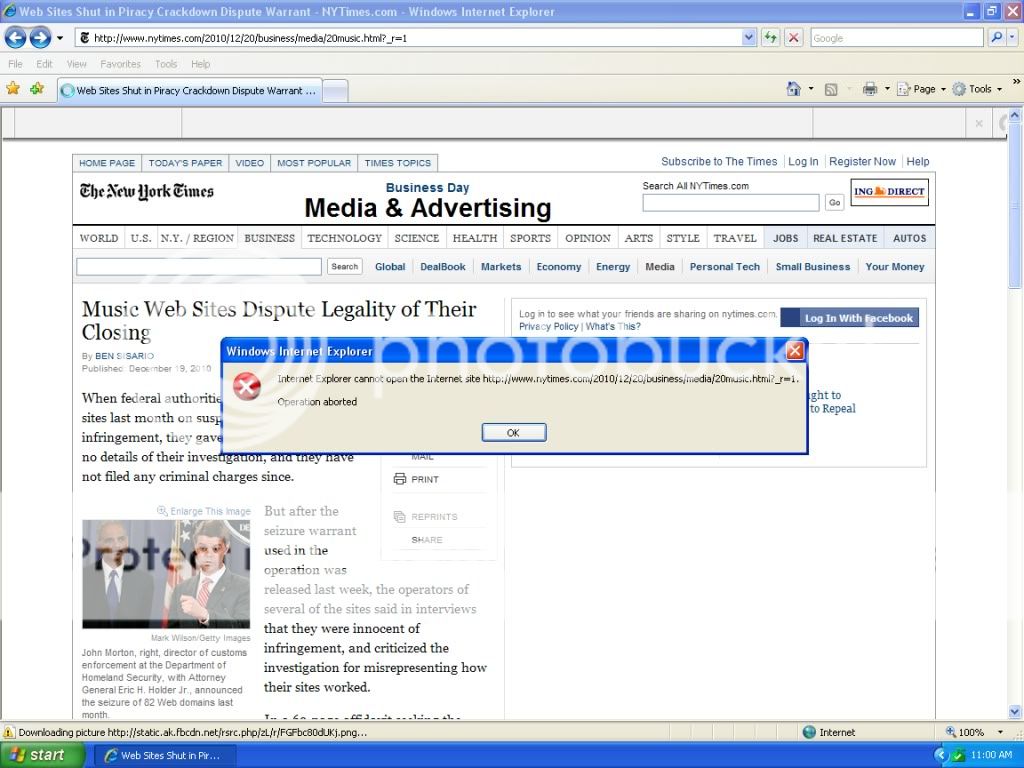Click the browser Back arrow button
Viewport: 1024px width, 768px height.
click(16, 38)
